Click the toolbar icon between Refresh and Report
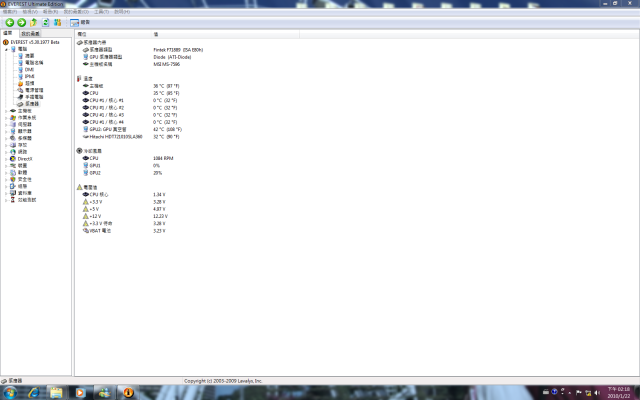The width and height of the screenshot is (640, 400). [x=58, y=22]
